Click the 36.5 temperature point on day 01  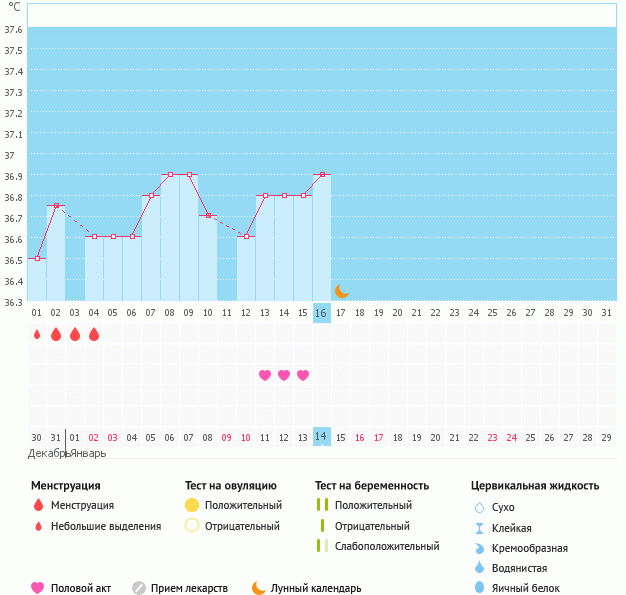point(37,259)
